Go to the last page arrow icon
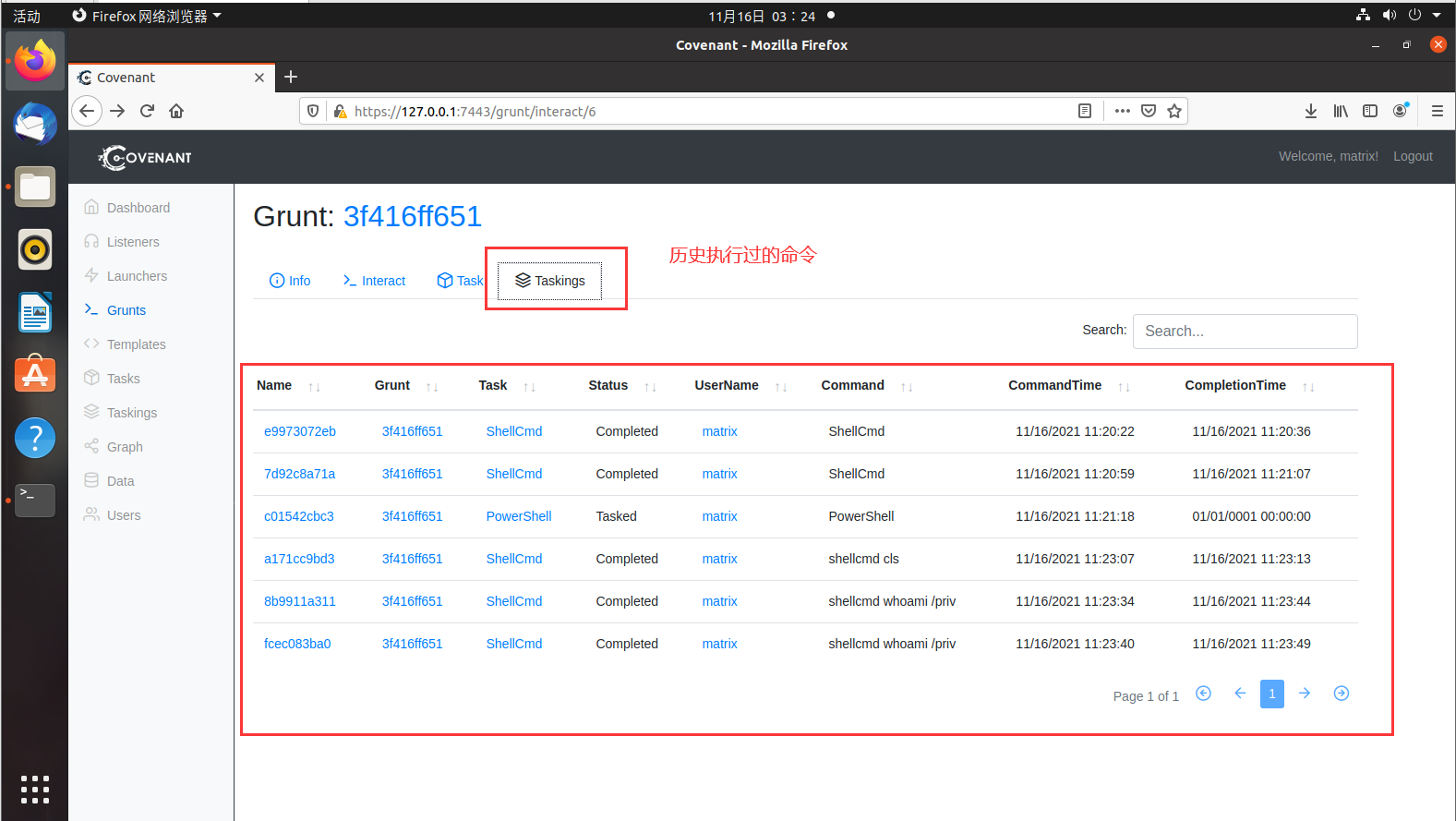The height and width of the screenshot is (821, 1456). click(1341, 694)
